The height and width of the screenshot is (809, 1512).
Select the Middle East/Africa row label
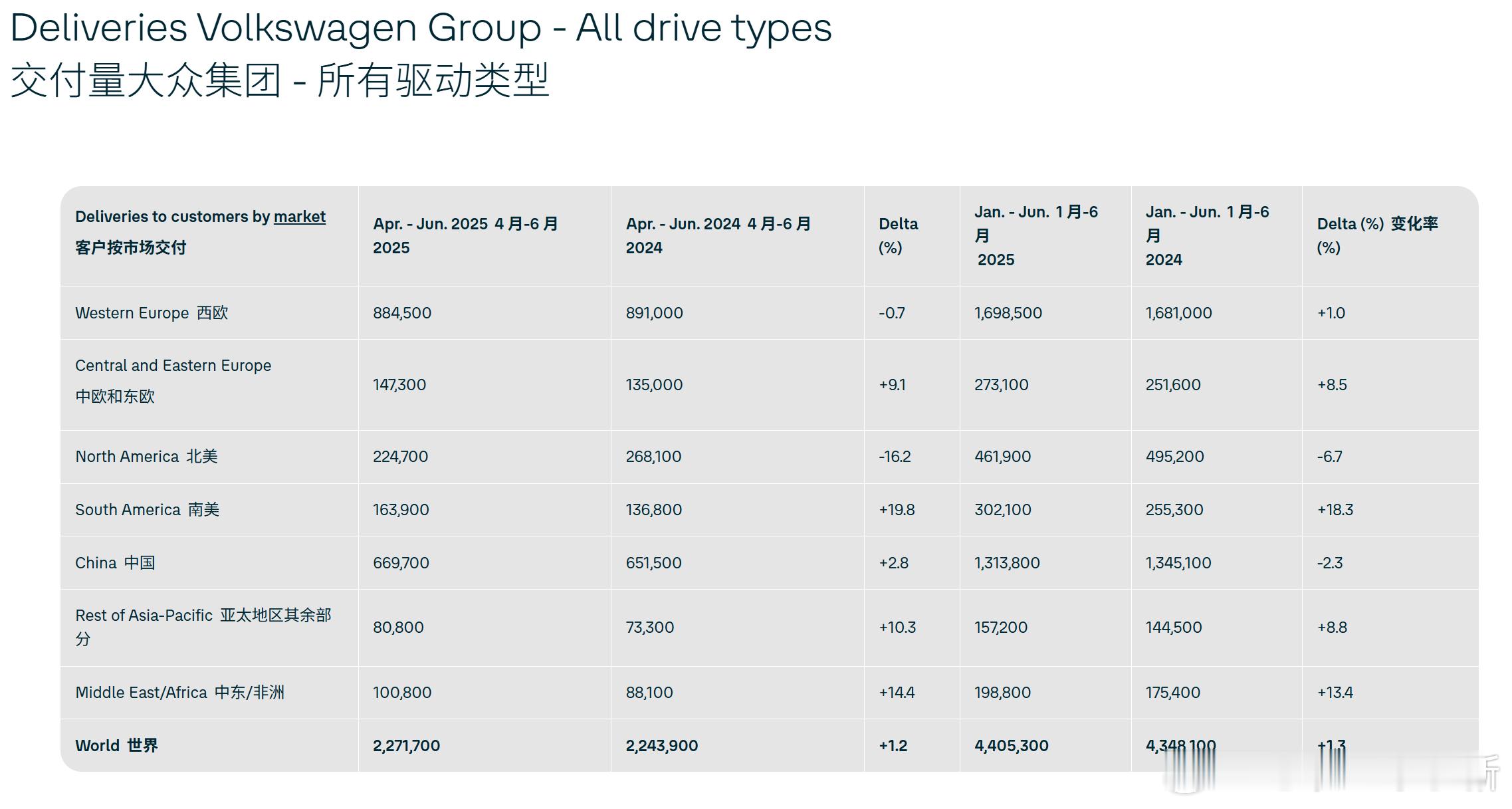pyautogui.click(x=179, y=693)
